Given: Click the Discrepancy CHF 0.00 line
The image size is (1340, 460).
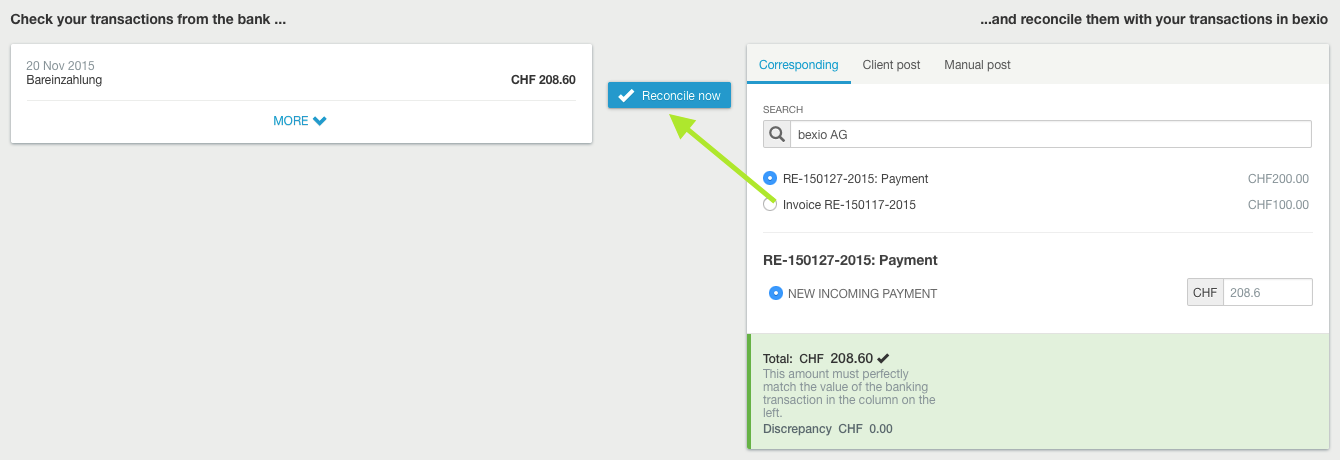Looking at the screenshot, I should 828,429.
